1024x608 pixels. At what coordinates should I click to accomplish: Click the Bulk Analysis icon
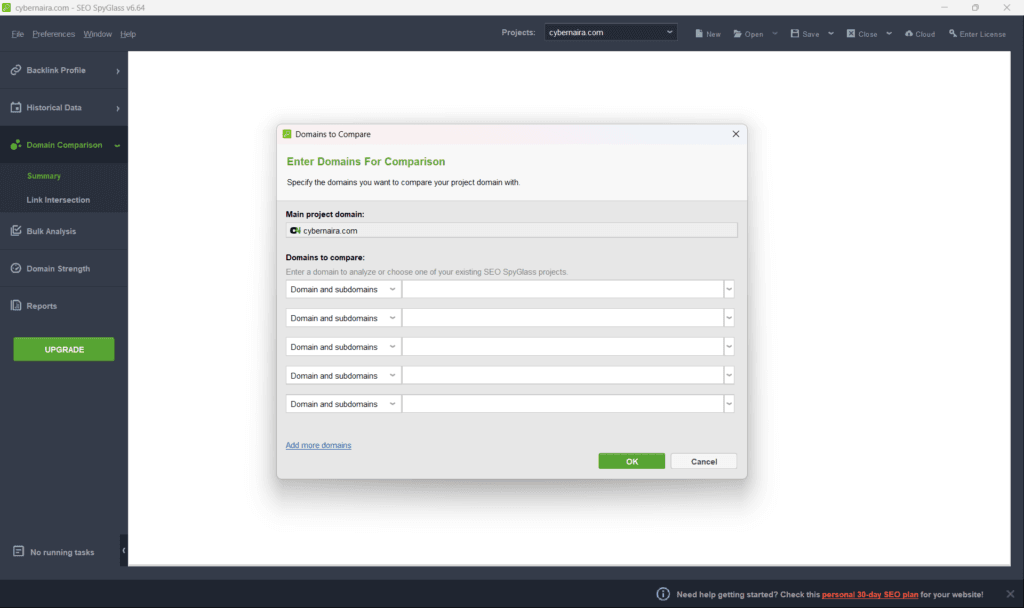[x=16, y=231]
